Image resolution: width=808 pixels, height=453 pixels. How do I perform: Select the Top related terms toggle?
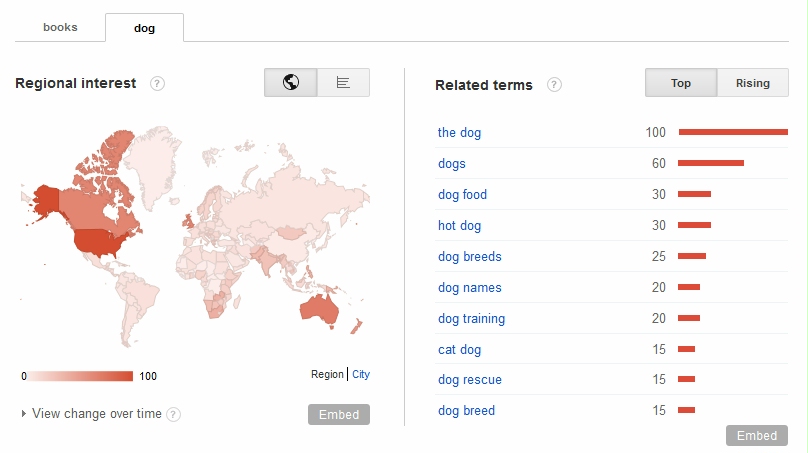681,83
